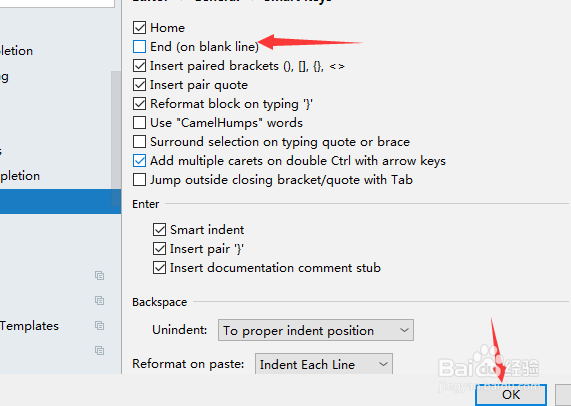Uncheck Smart indent under Enter
This screenshot has width=571, height=406.
[x=160, y=230]
